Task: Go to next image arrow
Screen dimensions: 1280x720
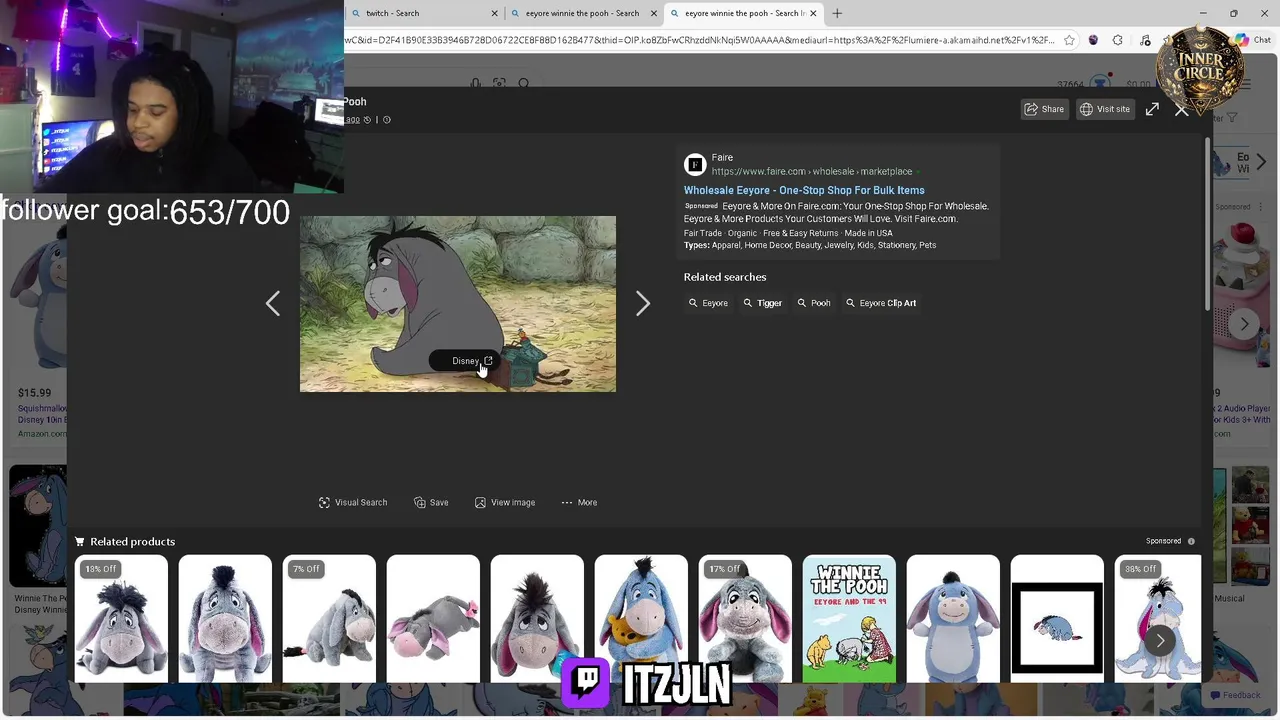Action: (x=643, y=303)
